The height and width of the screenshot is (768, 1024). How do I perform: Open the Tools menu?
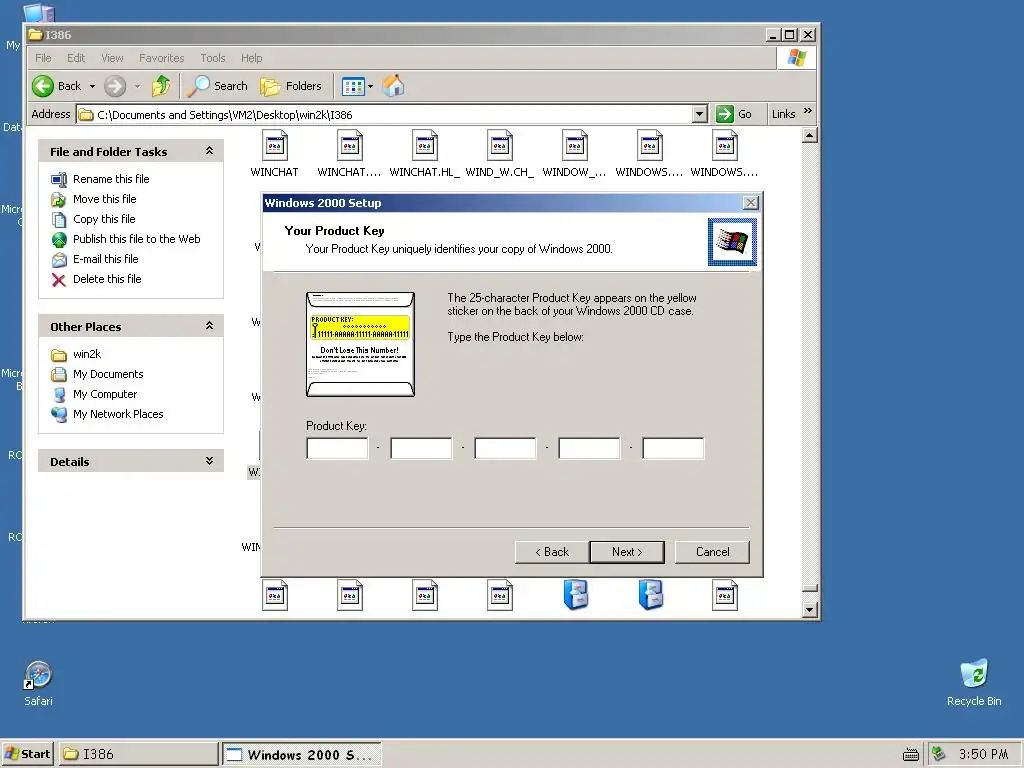(x=213, y=58)
